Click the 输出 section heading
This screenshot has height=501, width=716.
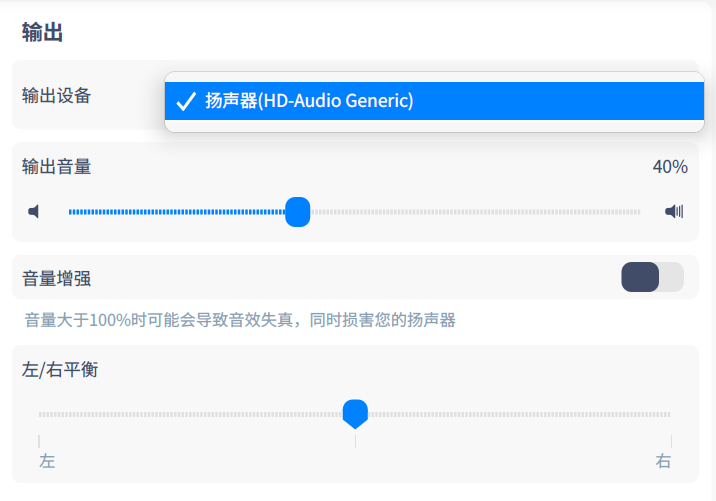(x=43, y=32)
